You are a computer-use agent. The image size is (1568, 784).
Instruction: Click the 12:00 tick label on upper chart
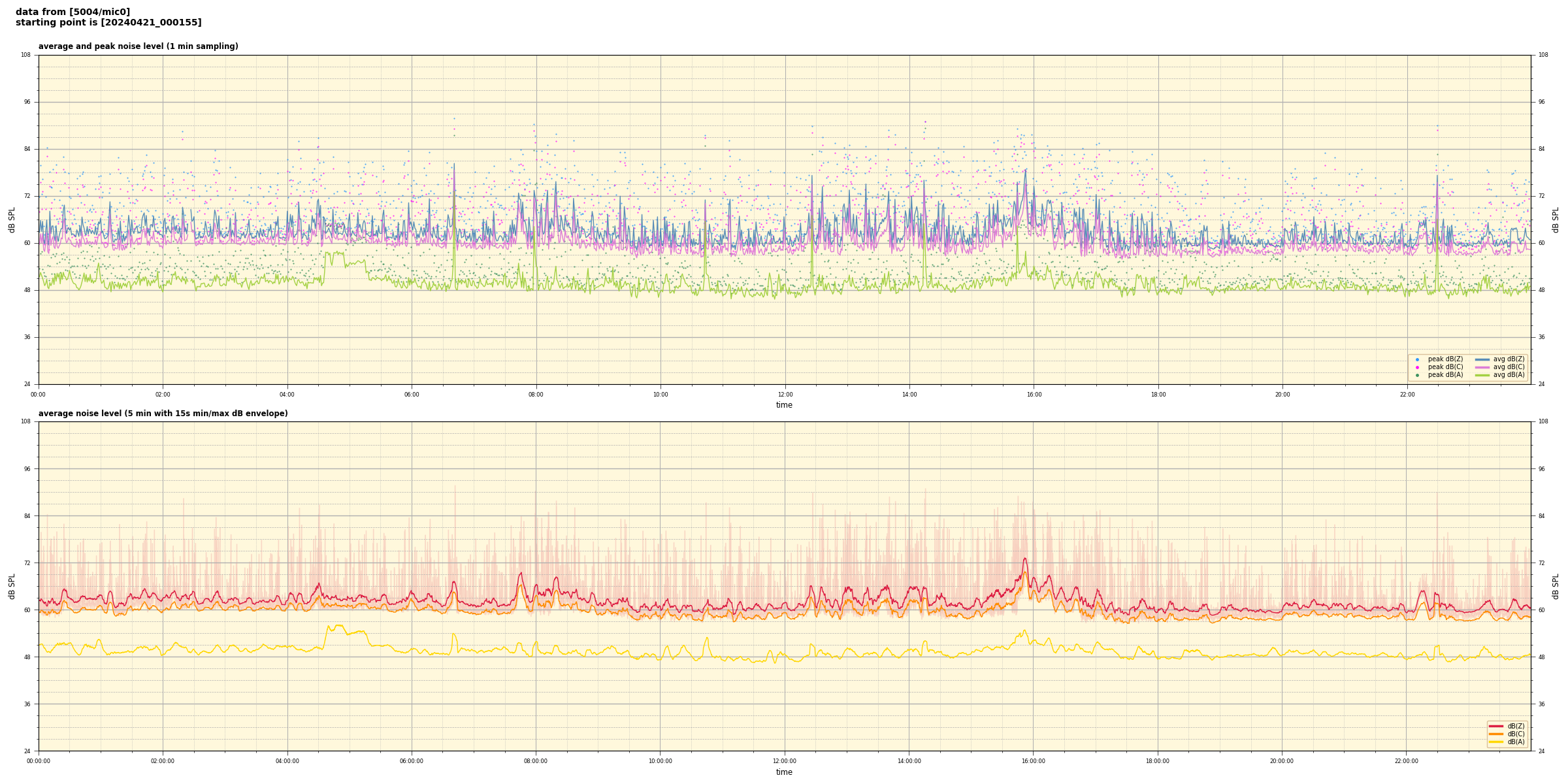[785, 395]
